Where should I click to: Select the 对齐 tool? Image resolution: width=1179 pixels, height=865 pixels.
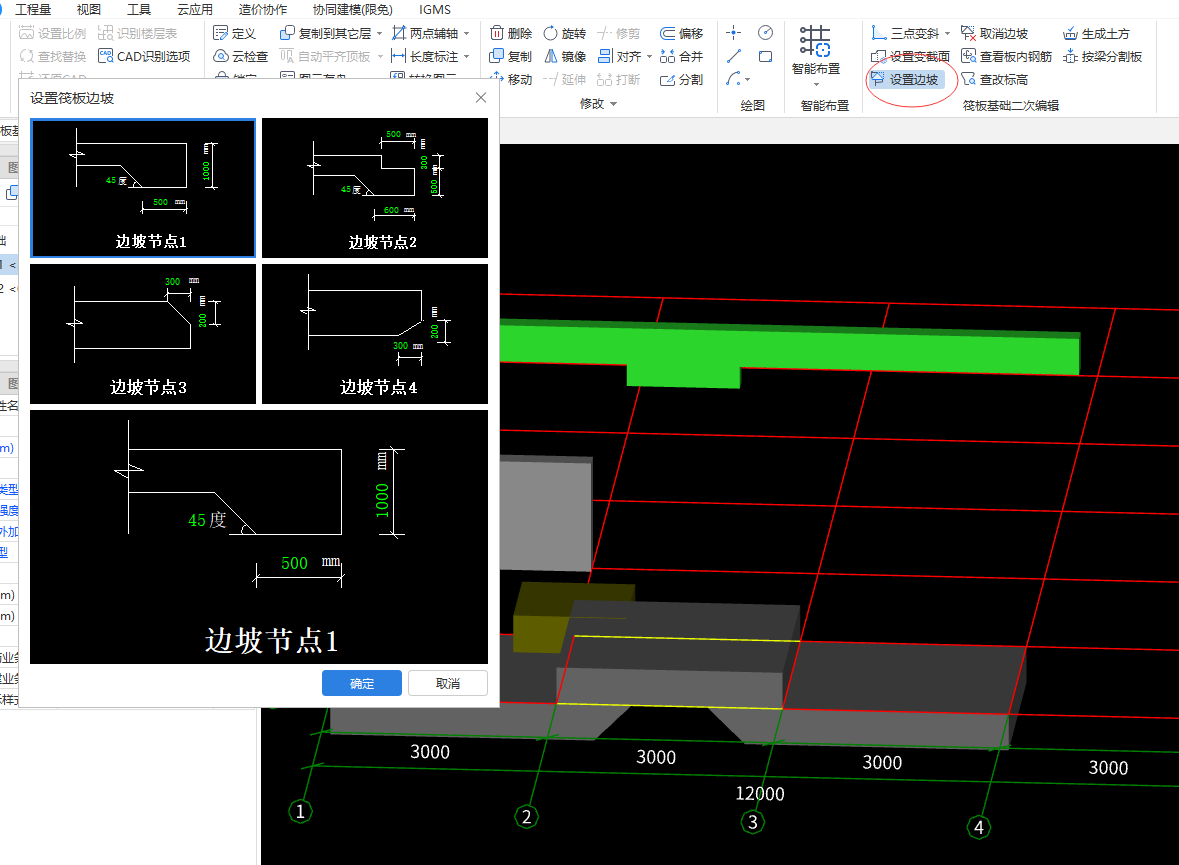coord(620,56)
